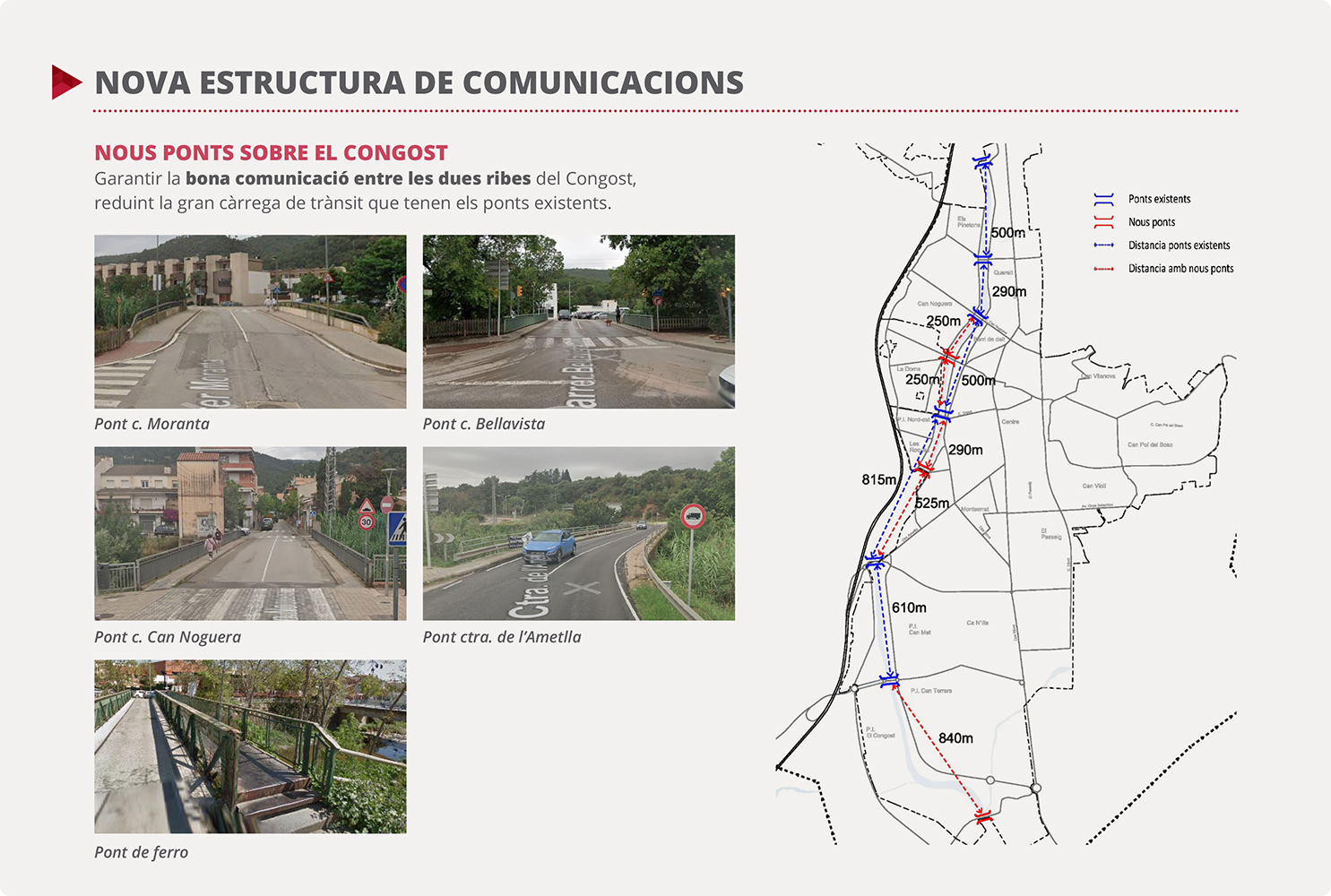Click the blue bridge marker above the 610m label
The image size is (1331, 896).
coord(875,561)
